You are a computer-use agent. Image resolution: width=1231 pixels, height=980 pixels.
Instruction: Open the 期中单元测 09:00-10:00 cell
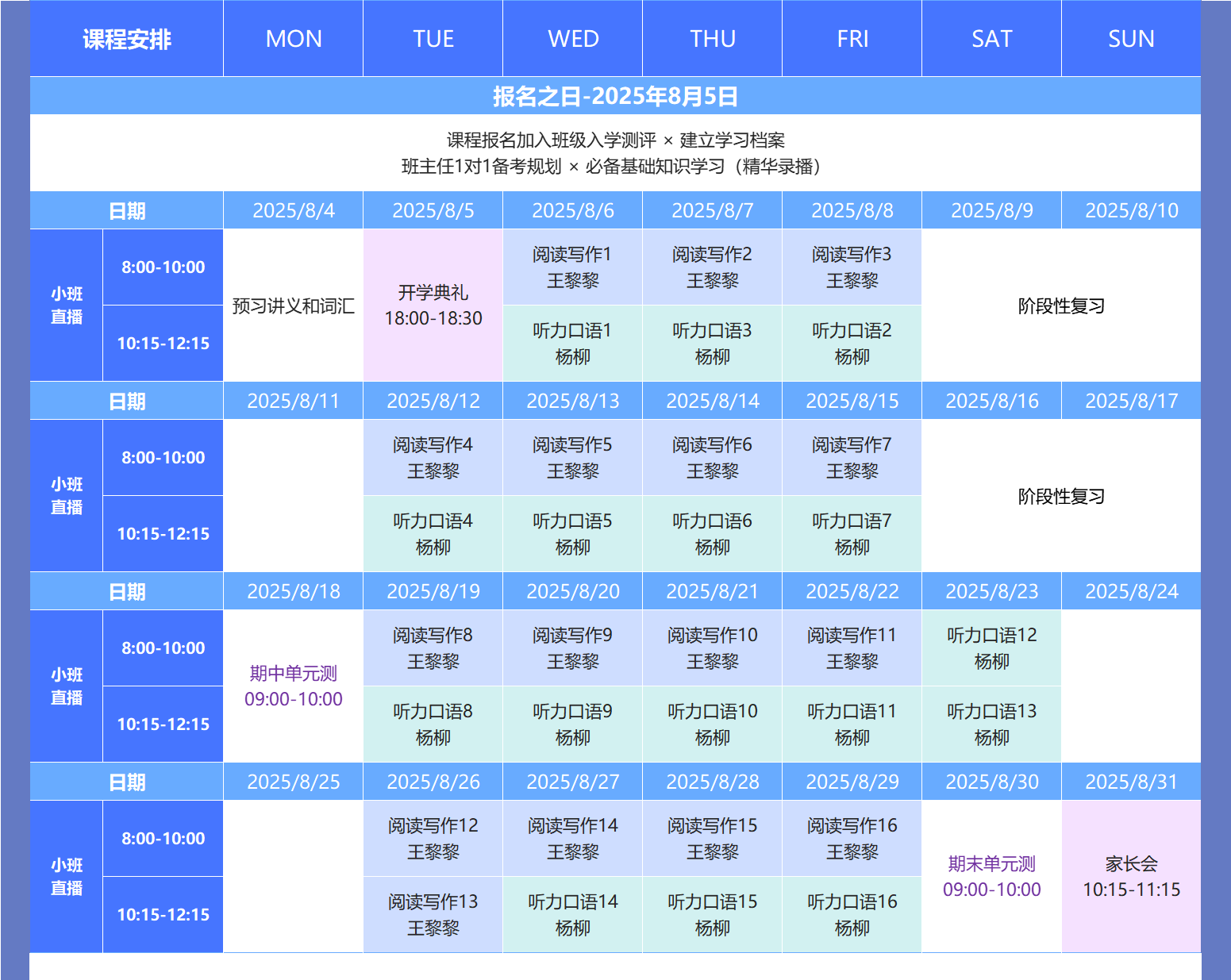pos(293,686)
